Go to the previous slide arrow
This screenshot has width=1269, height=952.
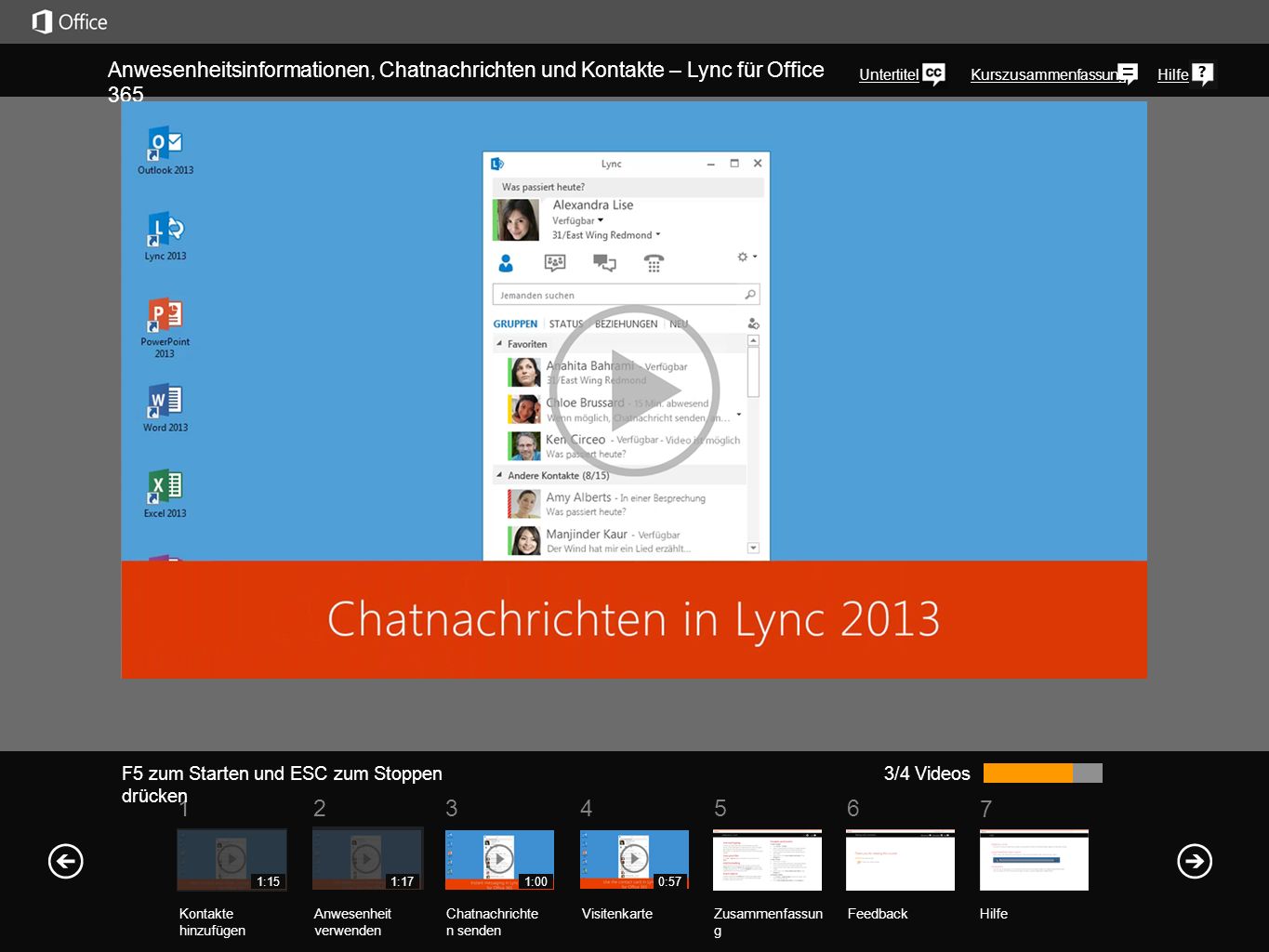click(66, 861)
